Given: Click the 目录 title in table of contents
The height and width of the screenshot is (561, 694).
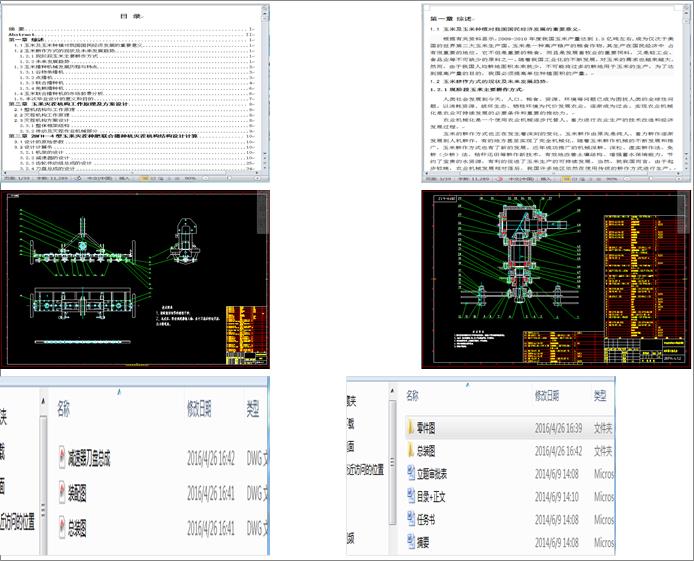Looking at the screenshot, I should coord(132,16).
